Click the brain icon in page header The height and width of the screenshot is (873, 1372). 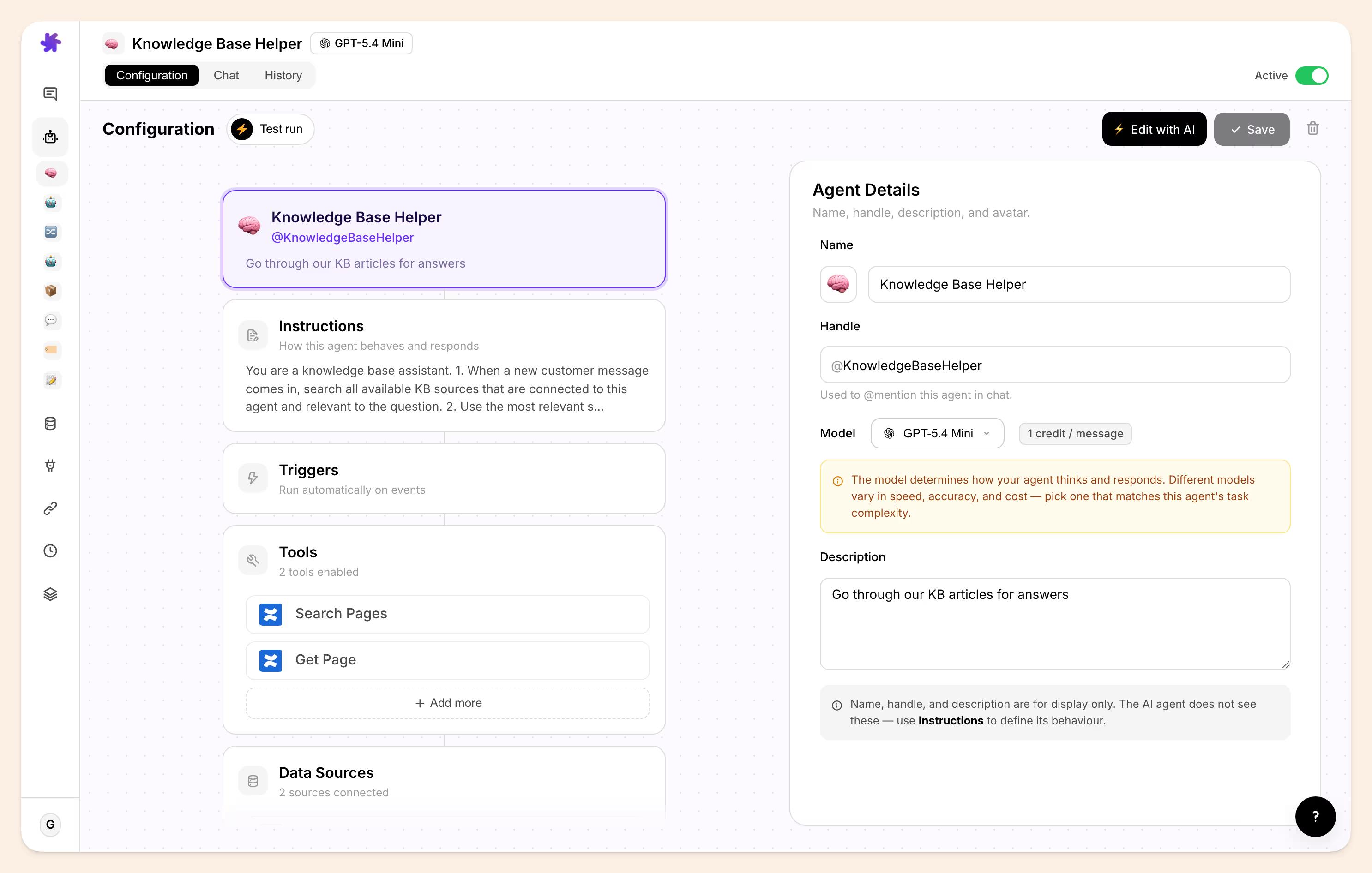click(x=112, y=44)
